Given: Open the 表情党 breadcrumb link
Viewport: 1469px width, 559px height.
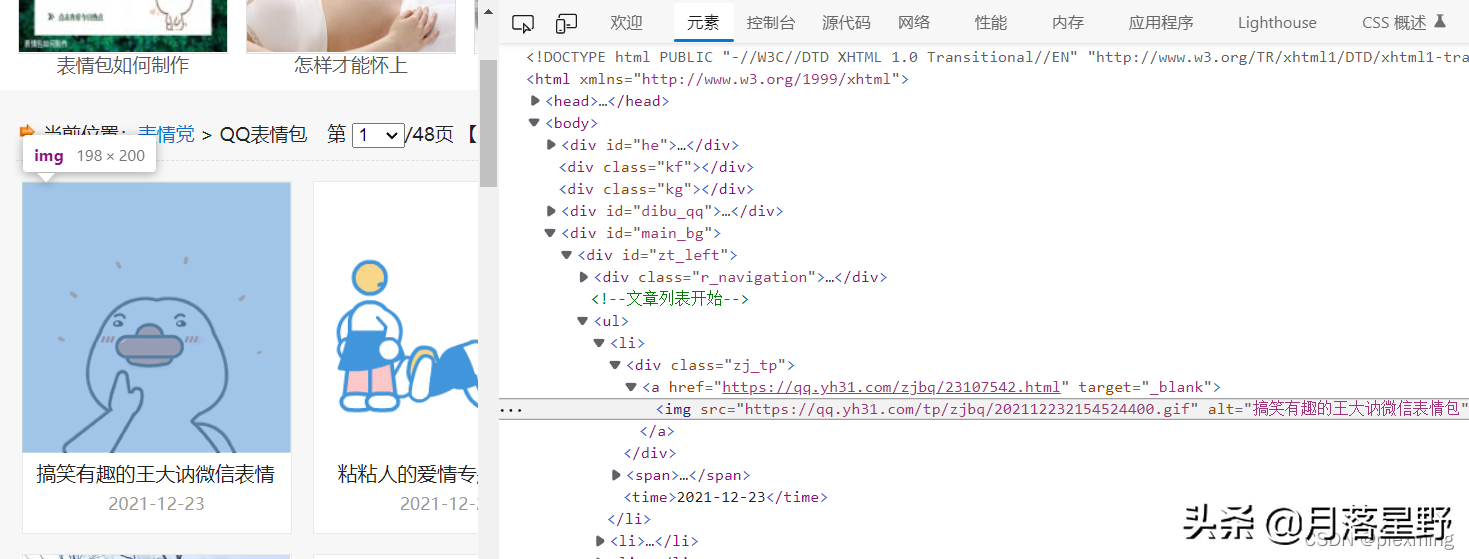Looking at the screenshot, I should coord(166,134).
